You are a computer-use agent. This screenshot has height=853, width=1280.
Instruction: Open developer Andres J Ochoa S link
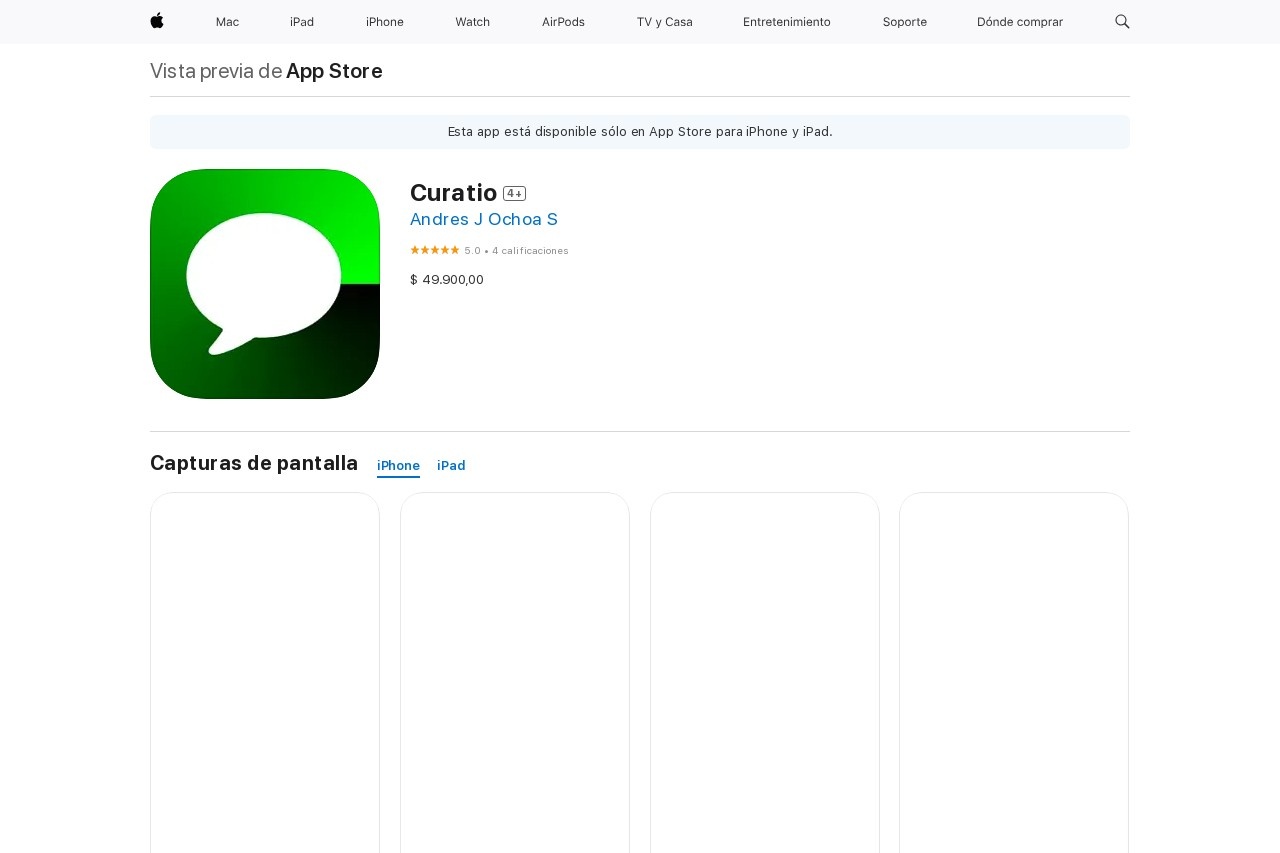[x=484, y=219]
